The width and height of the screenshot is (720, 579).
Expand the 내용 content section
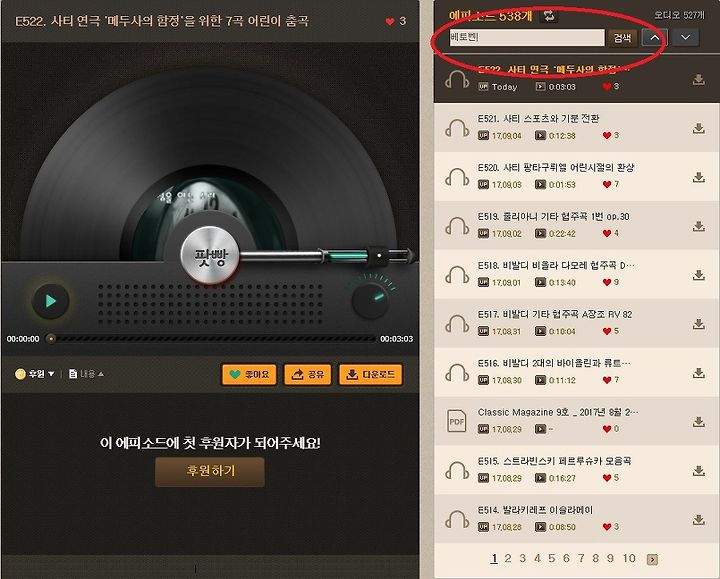(86, 374)
